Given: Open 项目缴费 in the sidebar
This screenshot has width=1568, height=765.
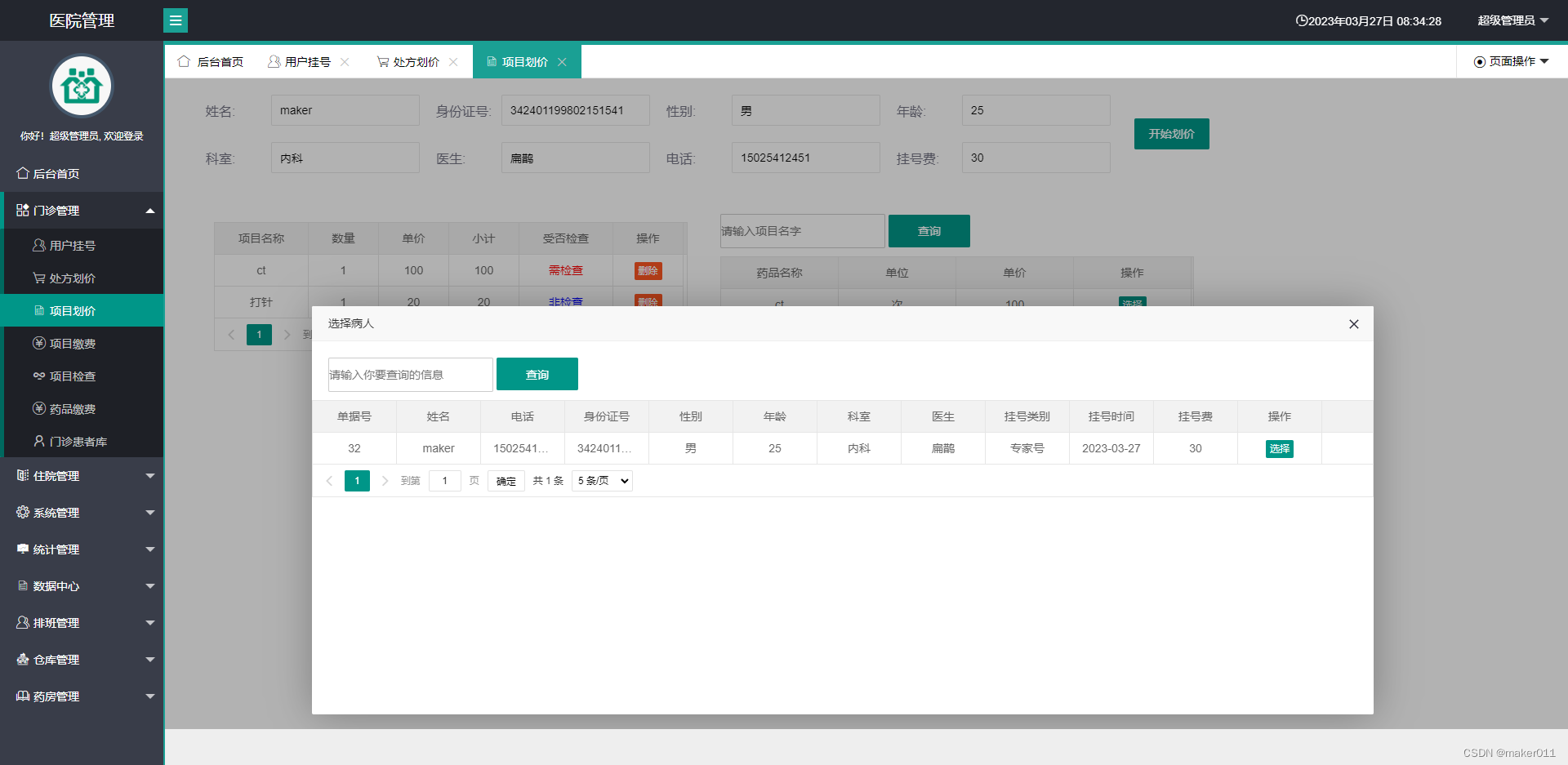Looking at the screenshot, I should point(82,343).
